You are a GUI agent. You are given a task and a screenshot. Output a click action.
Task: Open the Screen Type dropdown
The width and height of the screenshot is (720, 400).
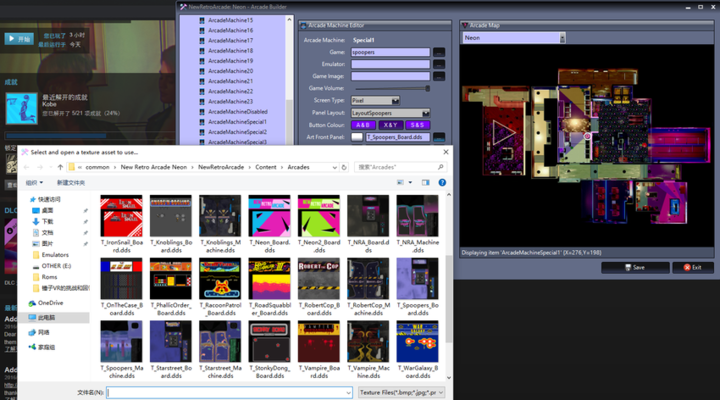click(395, 101)
